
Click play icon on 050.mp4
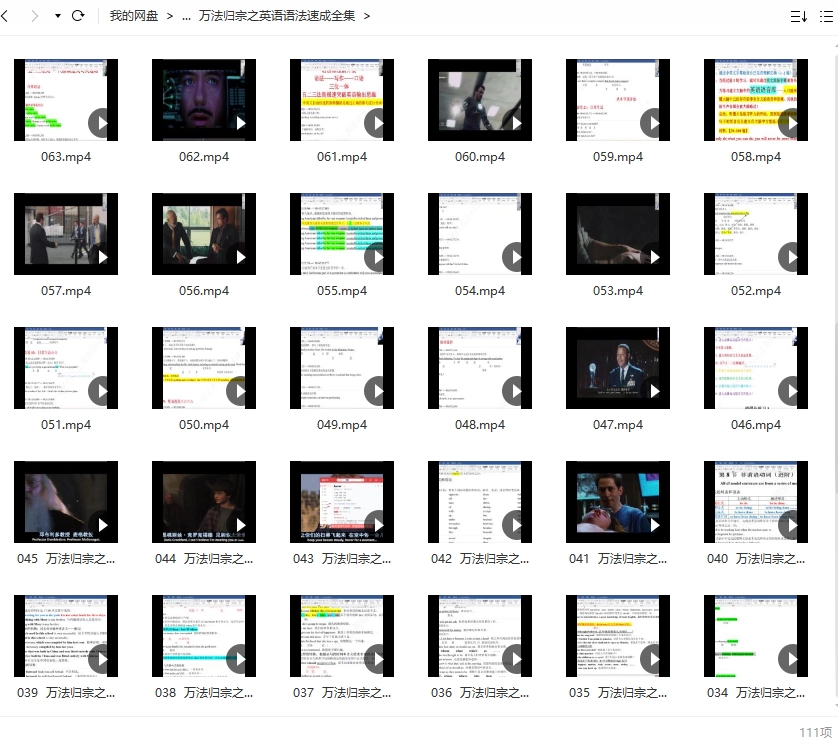240,391
